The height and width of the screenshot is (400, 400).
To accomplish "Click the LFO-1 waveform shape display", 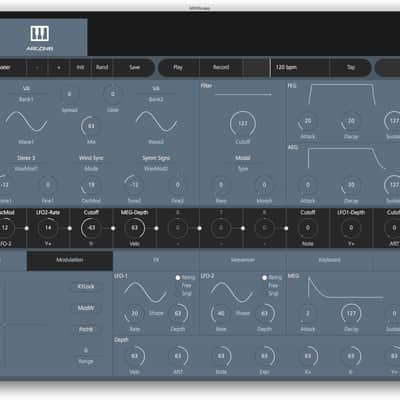I will [145, 293].
